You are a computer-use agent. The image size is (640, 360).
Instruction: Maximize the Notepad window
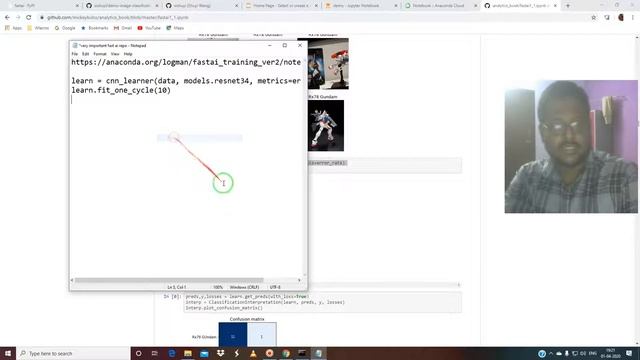pyautogui.click(x=284, y=45)
